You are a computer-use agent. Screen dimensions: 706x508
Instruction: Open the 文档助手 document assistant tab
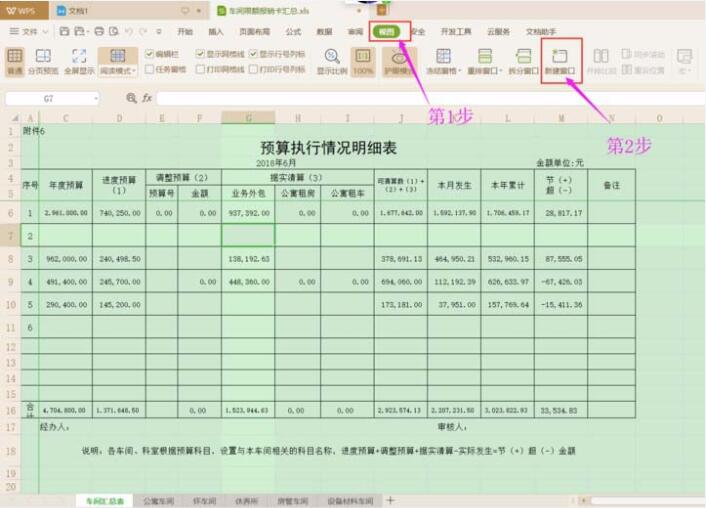coord(540,32)
